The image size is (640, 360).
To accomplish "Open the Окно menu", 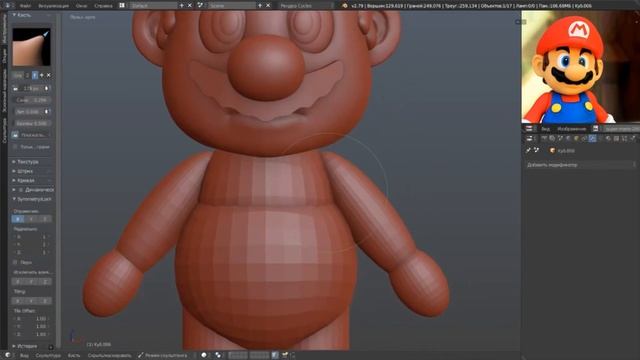I will (81, 6).
